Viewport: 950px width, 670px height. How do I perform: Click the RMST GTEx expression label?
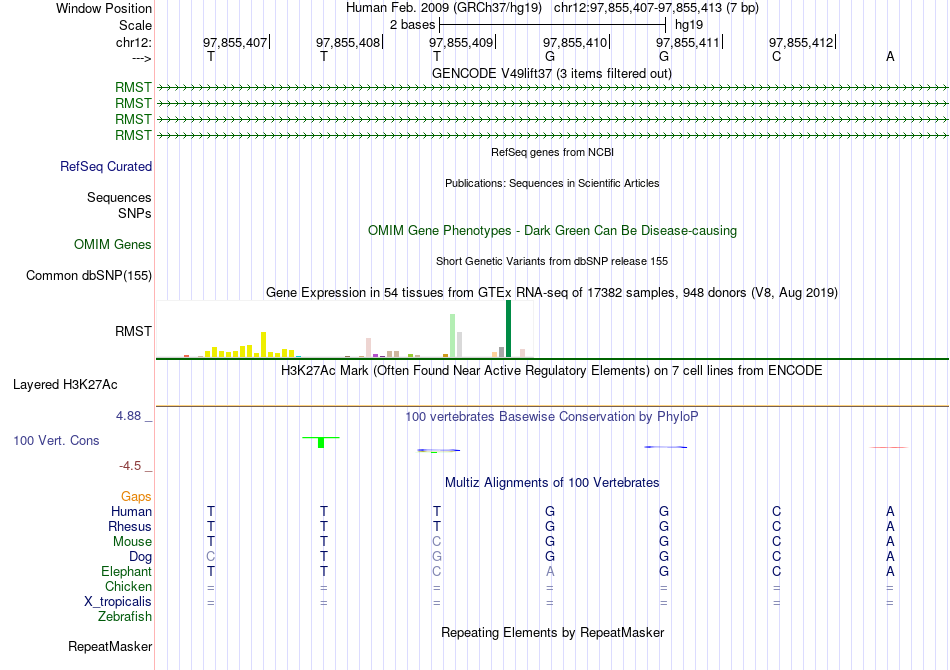(x=133, y=331)
